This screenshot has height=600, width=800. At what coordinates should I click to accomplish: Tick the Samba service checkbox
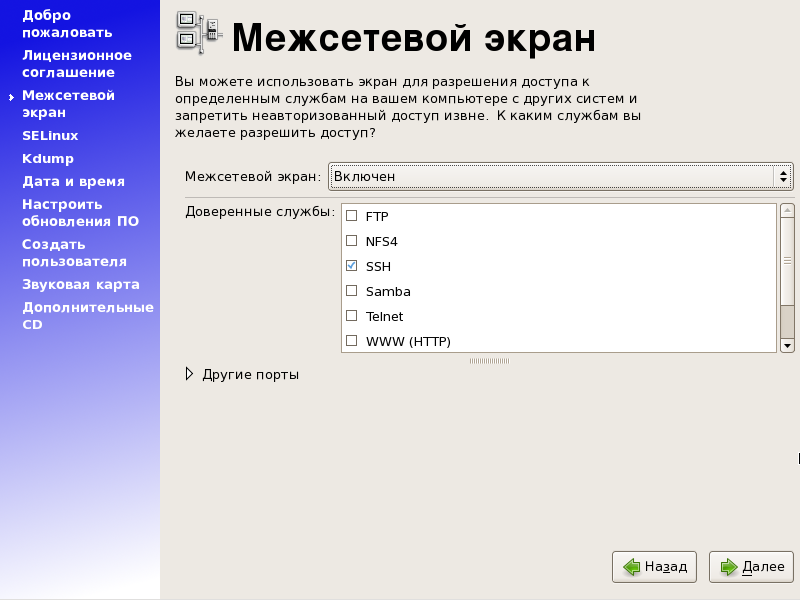click(x=351, y=291)
